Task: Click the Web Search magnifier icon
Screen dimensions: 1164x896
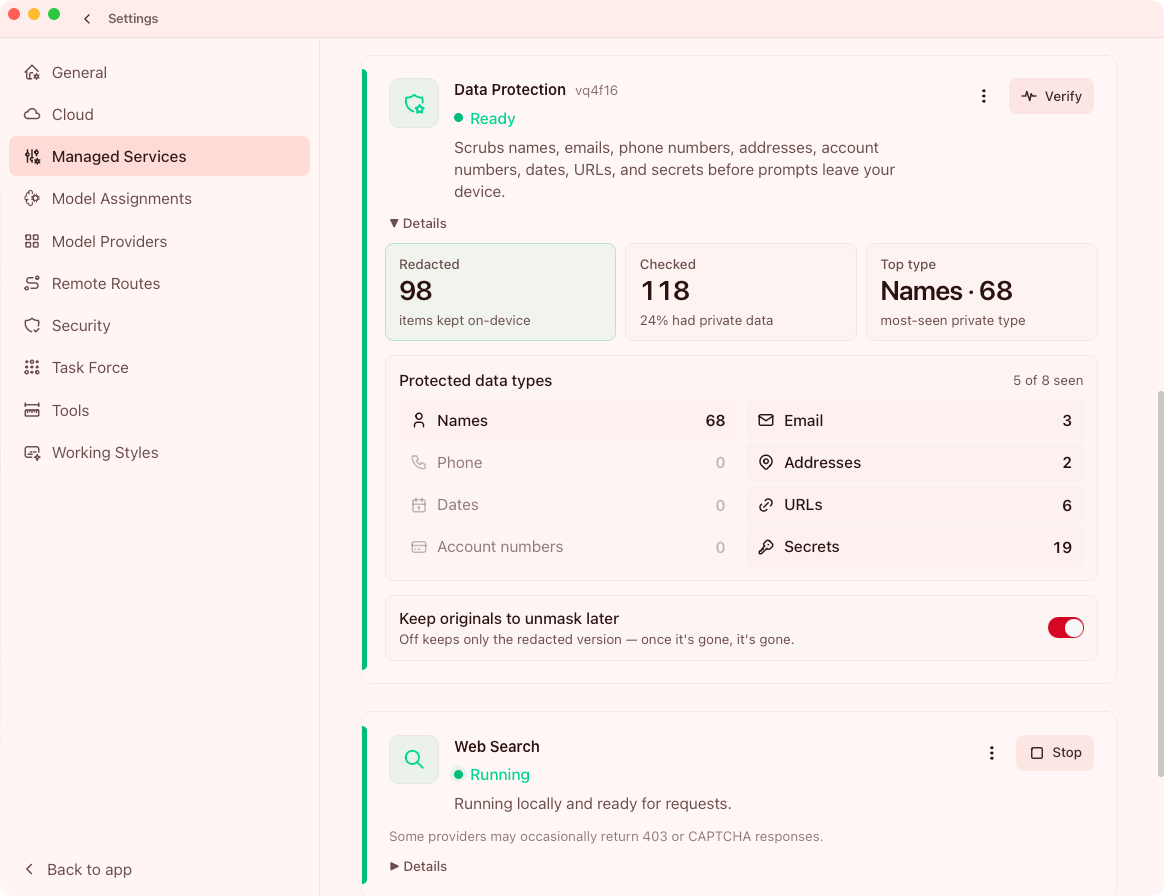Action: tap(414, 759)
